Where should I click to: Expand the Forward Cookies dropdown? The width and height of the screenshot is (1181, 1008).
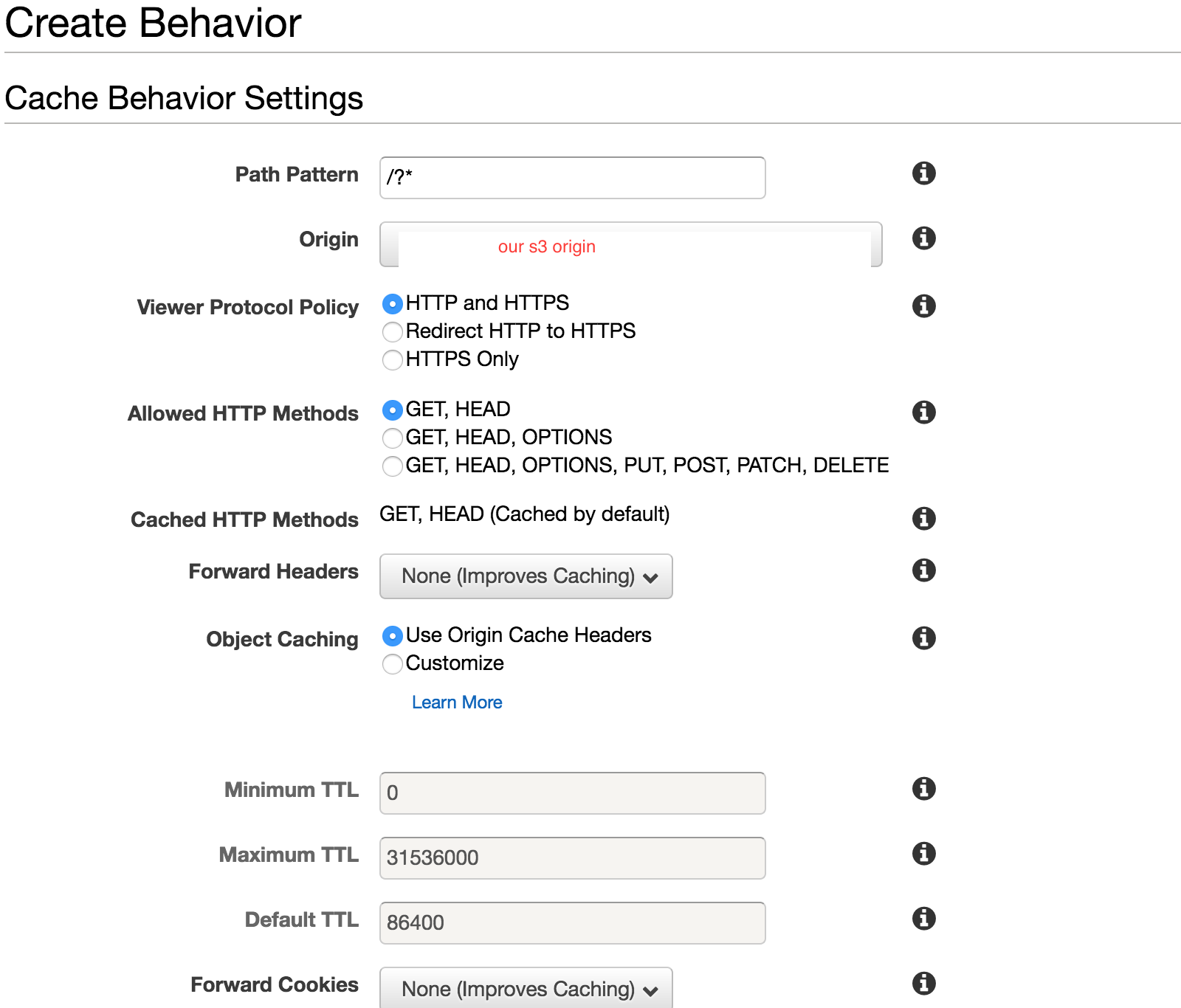click(x=526, y=988)
